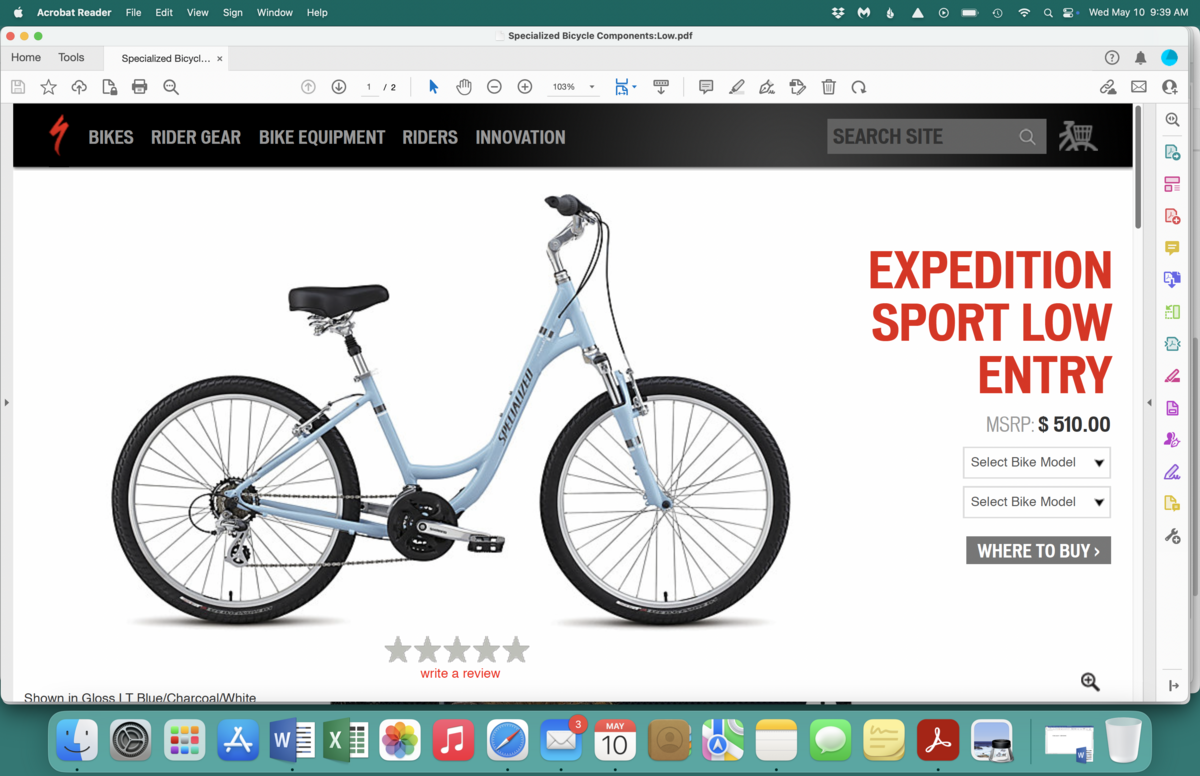Open the measuring tool dropdown arrow
Viewport: 1200px width, 776px height.
[634, 87]
